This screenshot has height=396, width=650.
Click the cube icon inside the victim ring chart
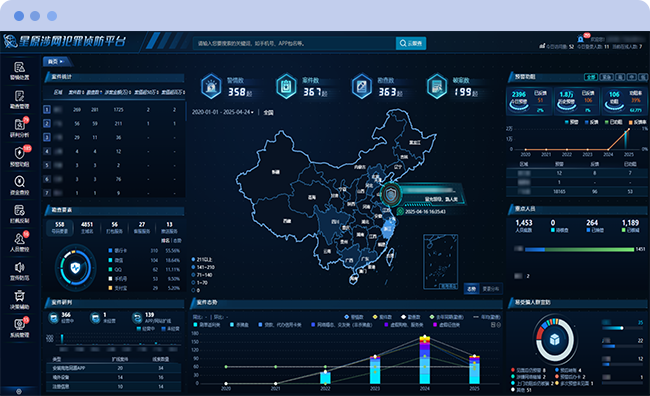555,340
